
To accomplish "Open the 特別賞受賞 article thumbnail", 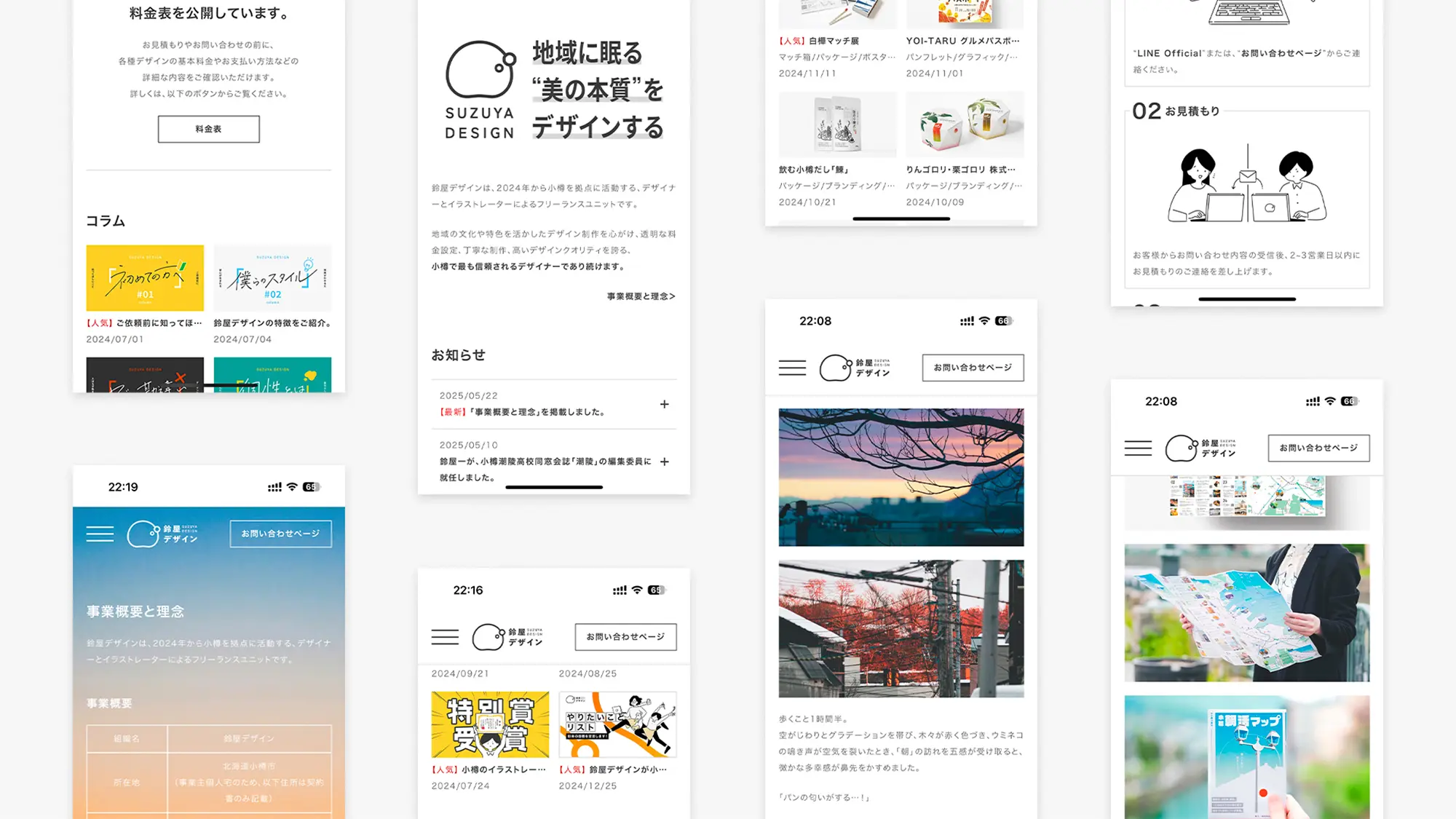I will 489,723.
